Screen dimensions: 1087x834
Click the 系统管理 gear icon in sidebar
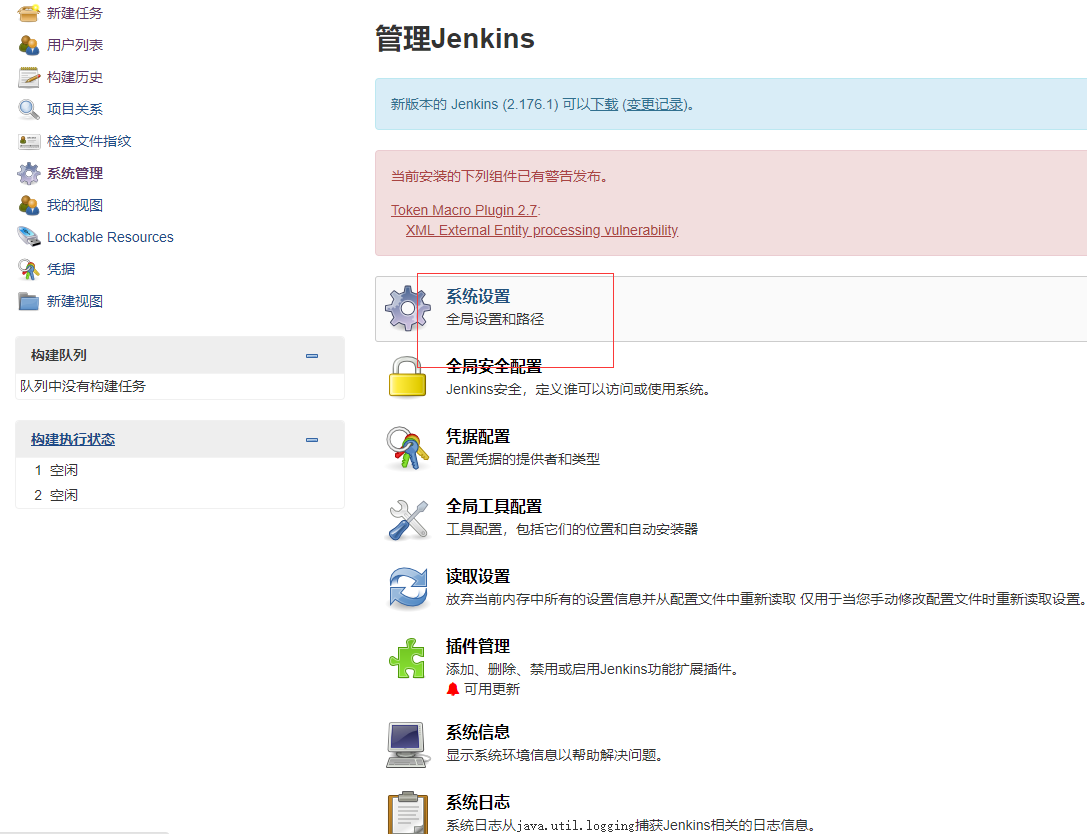coord(28,173)
